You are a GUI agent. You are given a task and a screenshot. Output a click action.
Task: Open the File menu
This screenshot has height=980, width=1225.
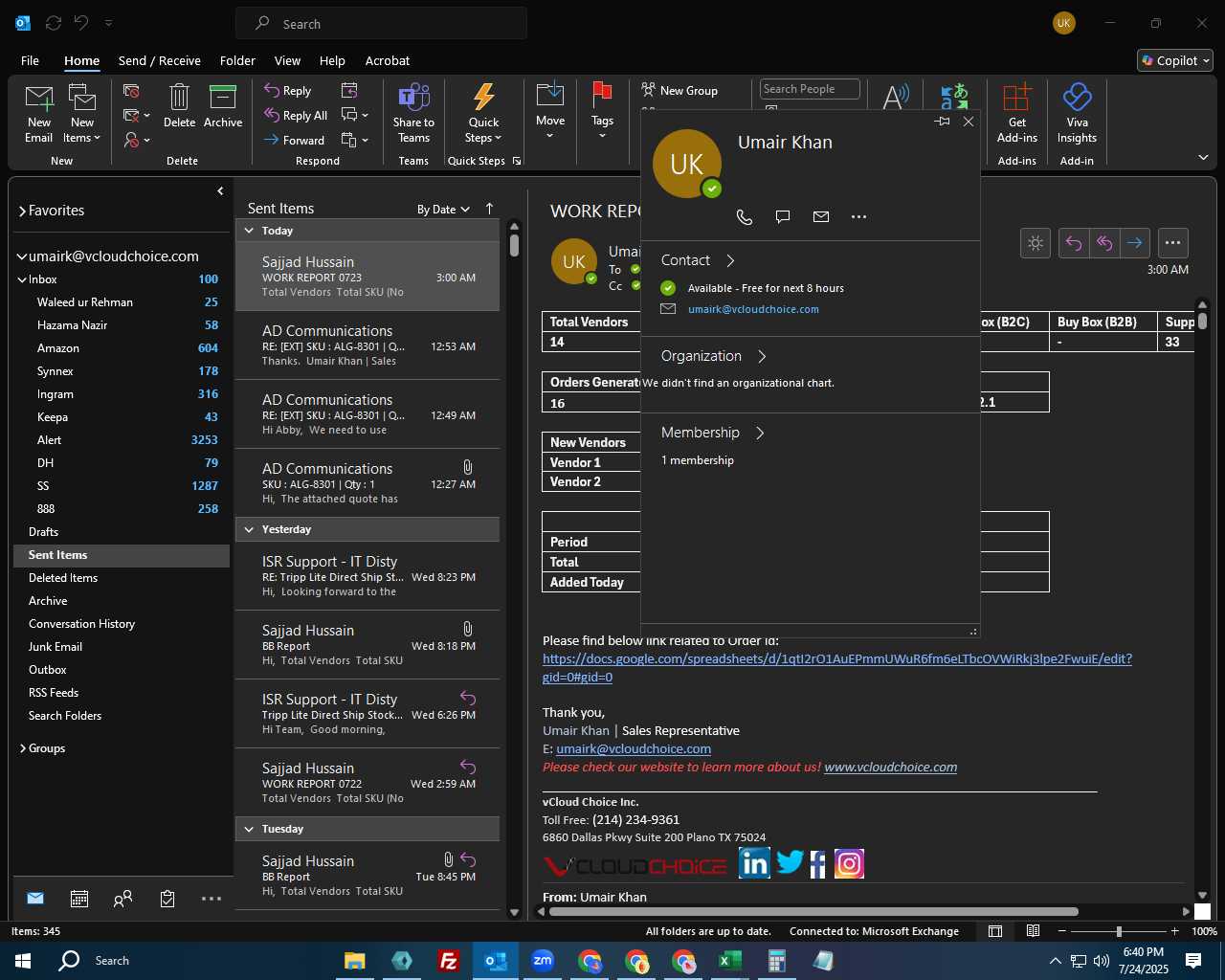pos(30,60)
